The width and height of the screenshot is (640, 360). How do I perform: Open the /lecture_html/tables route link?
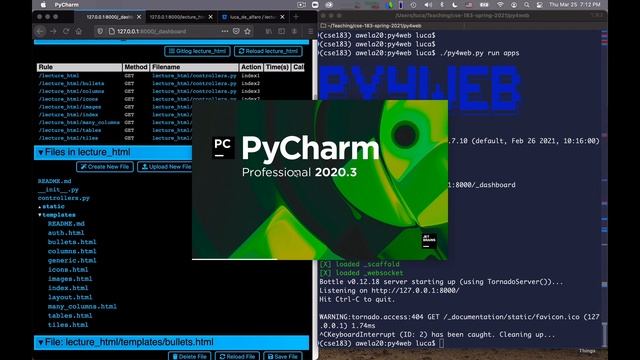pos(70,130)
